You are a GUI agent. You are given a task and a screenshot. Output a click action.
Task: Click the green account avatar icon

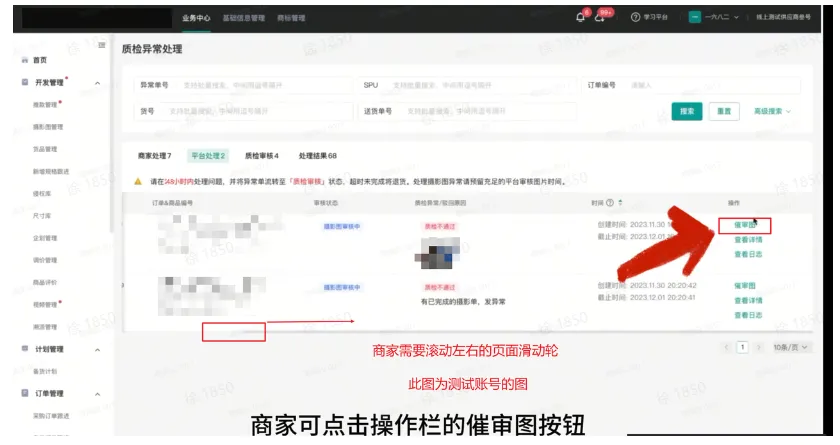(x=694, y=17)
